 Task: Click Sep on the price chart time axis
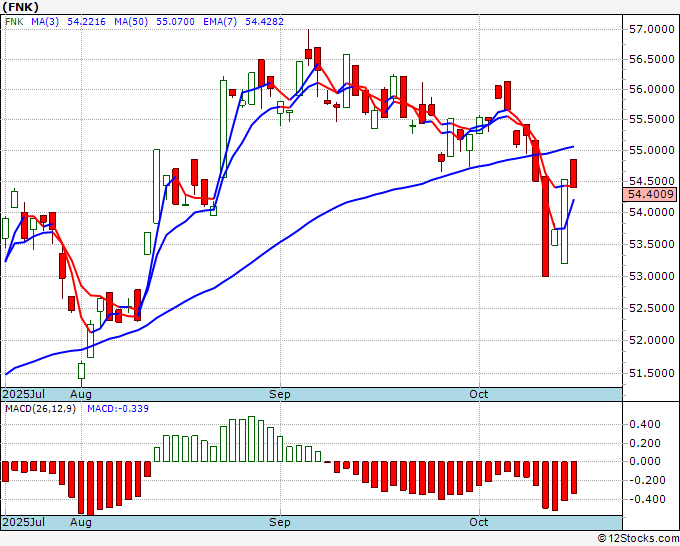(280, 394)
